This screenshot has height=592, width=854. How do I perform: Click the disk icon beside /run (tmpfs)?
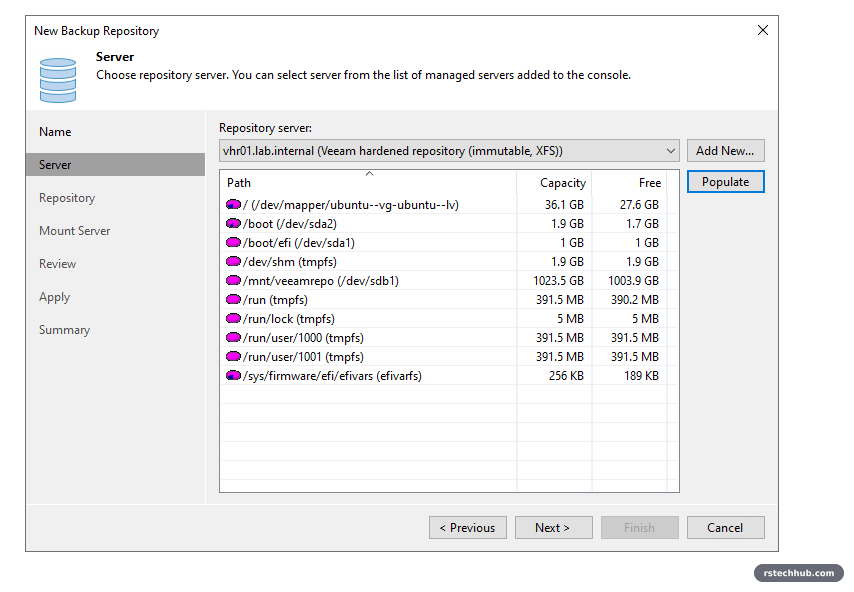[x=233, y=300]
